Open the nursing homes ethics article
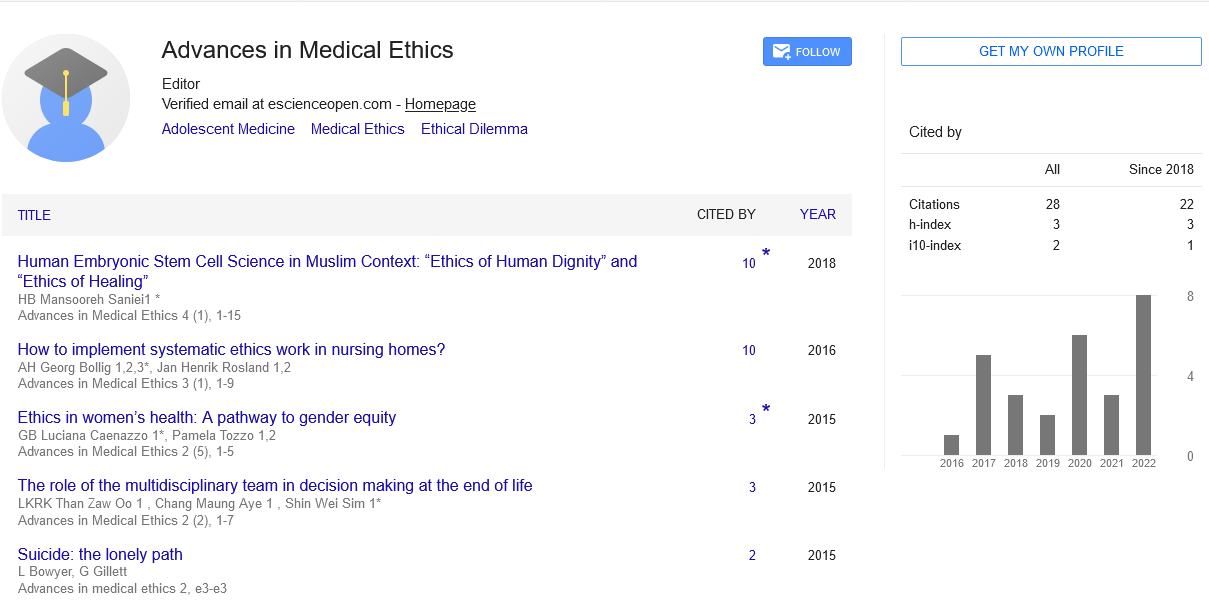 231,349
